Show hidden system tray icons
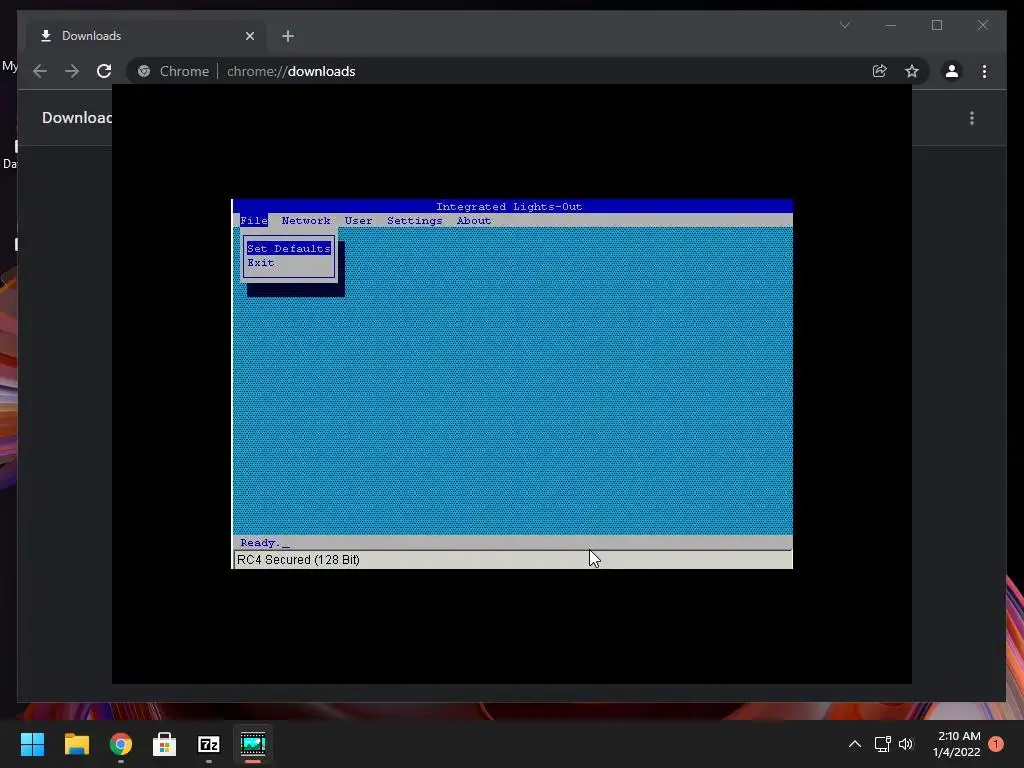The image size is (1024, 768). click(x=854, y=744)
